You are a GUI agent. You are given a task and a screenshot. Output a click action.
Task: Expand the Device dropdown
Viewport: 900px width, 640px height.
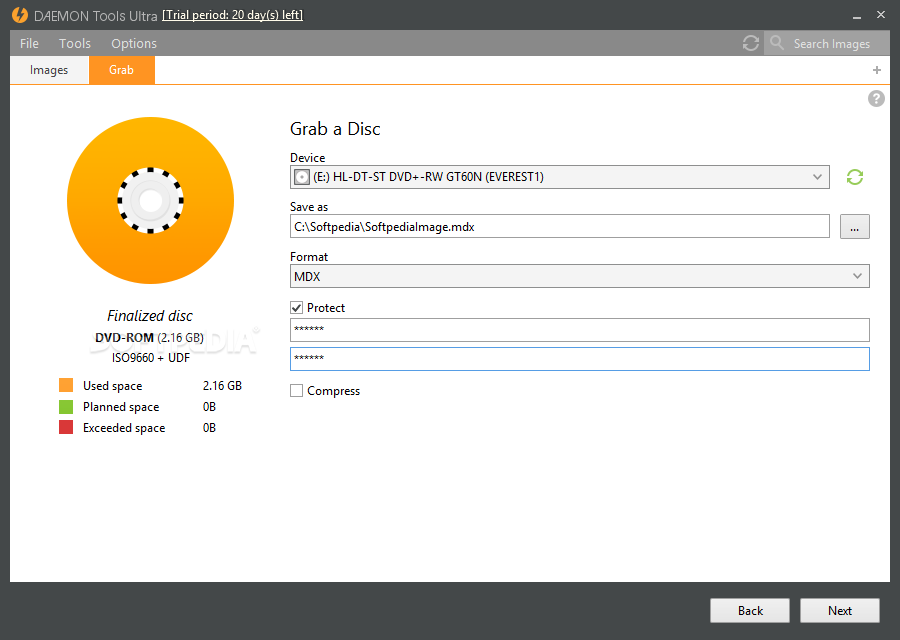point(817,177)
